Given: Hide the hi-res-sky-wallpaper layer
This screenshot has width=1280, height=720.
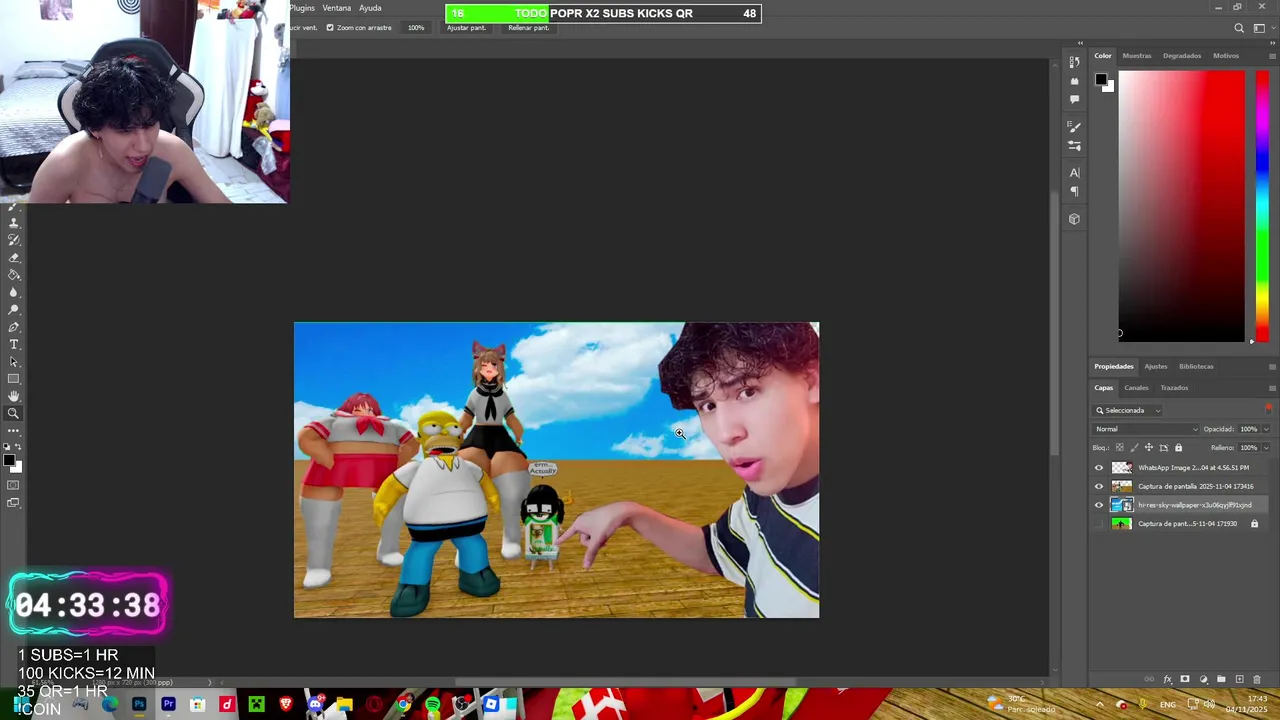Looking at the screenshot, I should pyautogui.click(x=1099, y=505).
